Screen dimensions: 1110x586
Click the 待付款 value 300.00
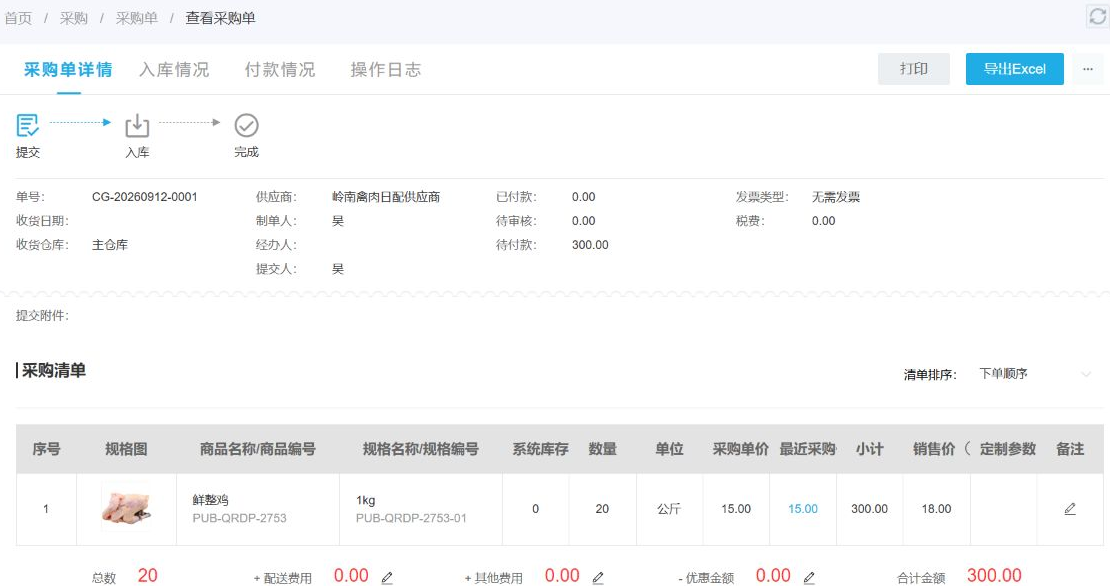pos(590,245)
